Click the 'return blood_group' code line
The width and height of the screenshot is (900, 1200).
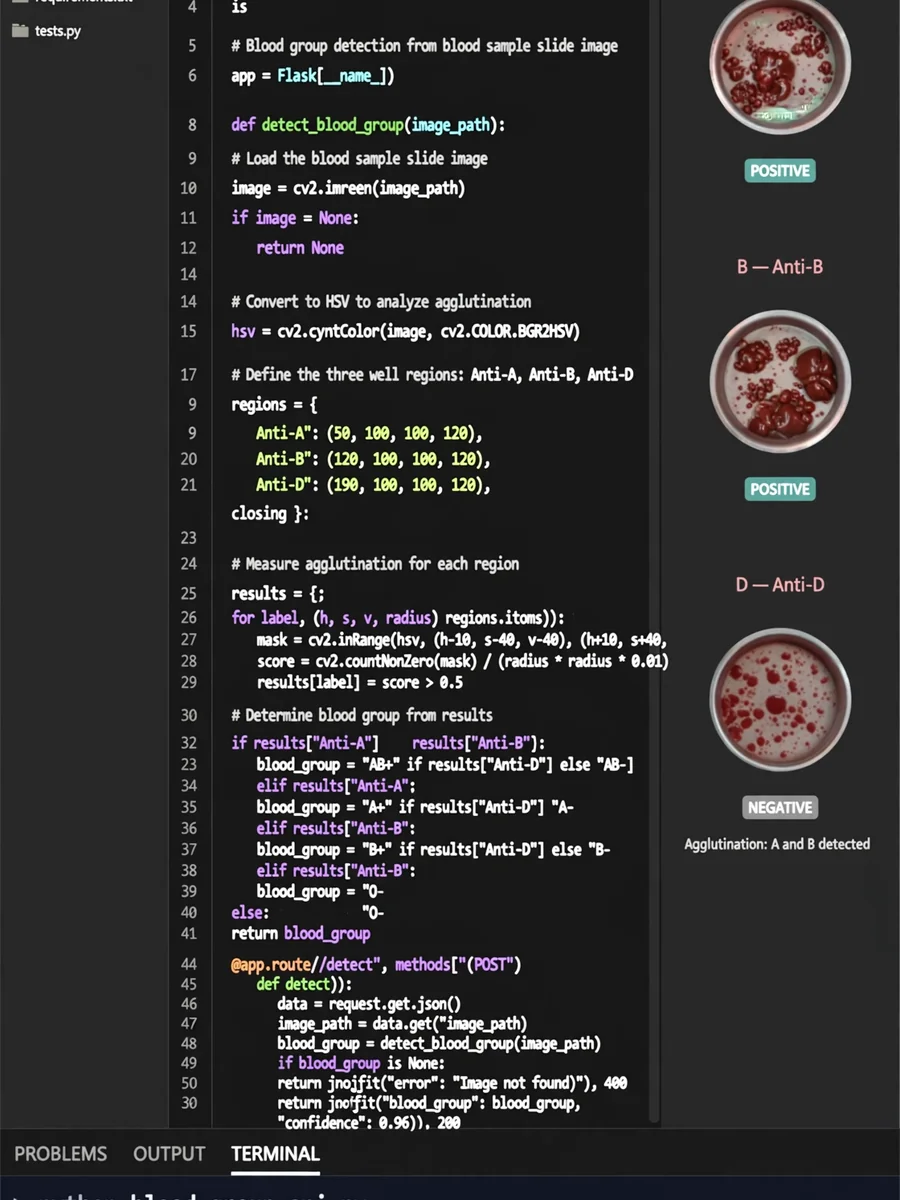tap(301, 933)
